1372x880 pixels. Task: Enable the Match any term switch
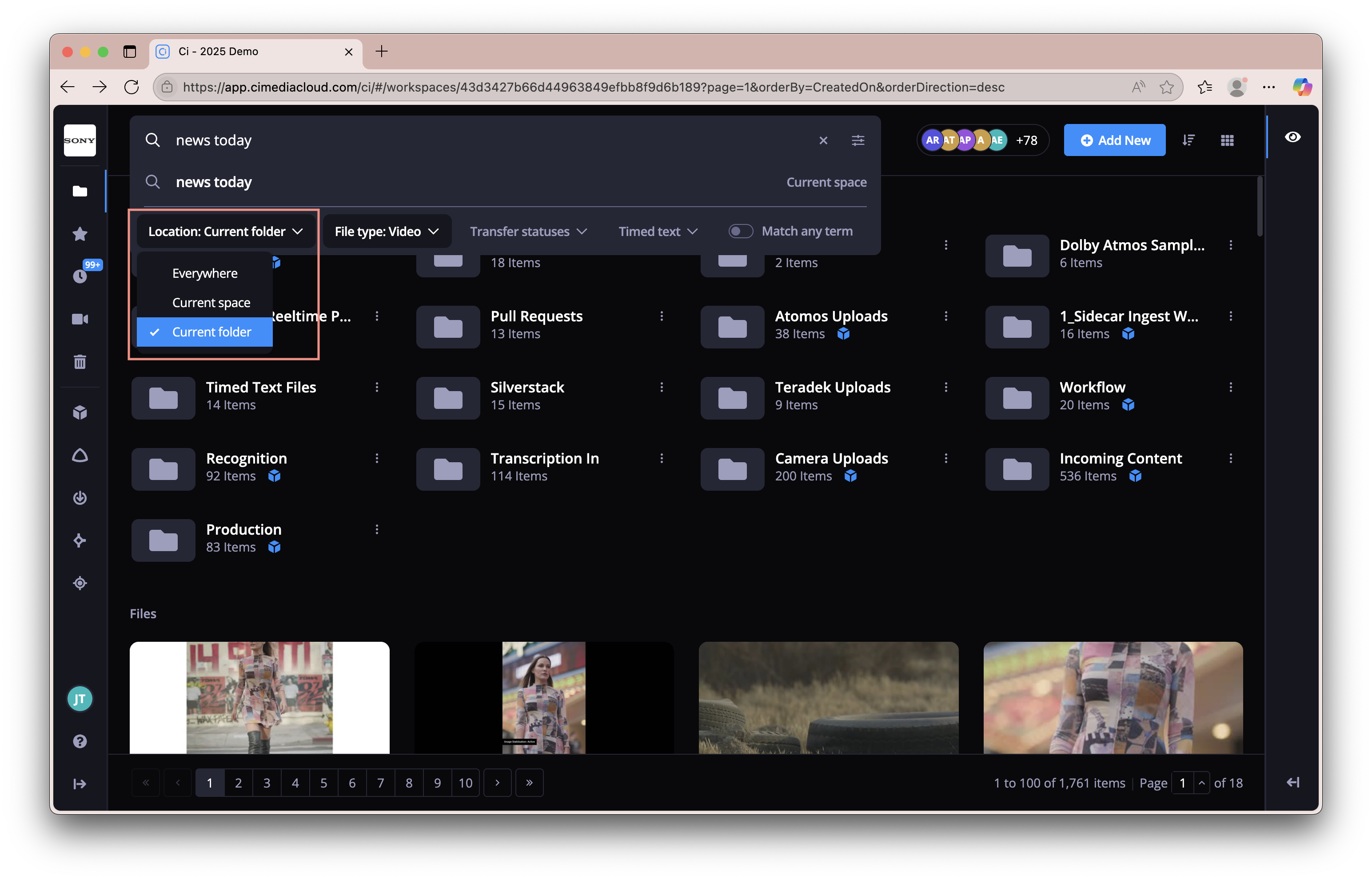coord(741,232)
